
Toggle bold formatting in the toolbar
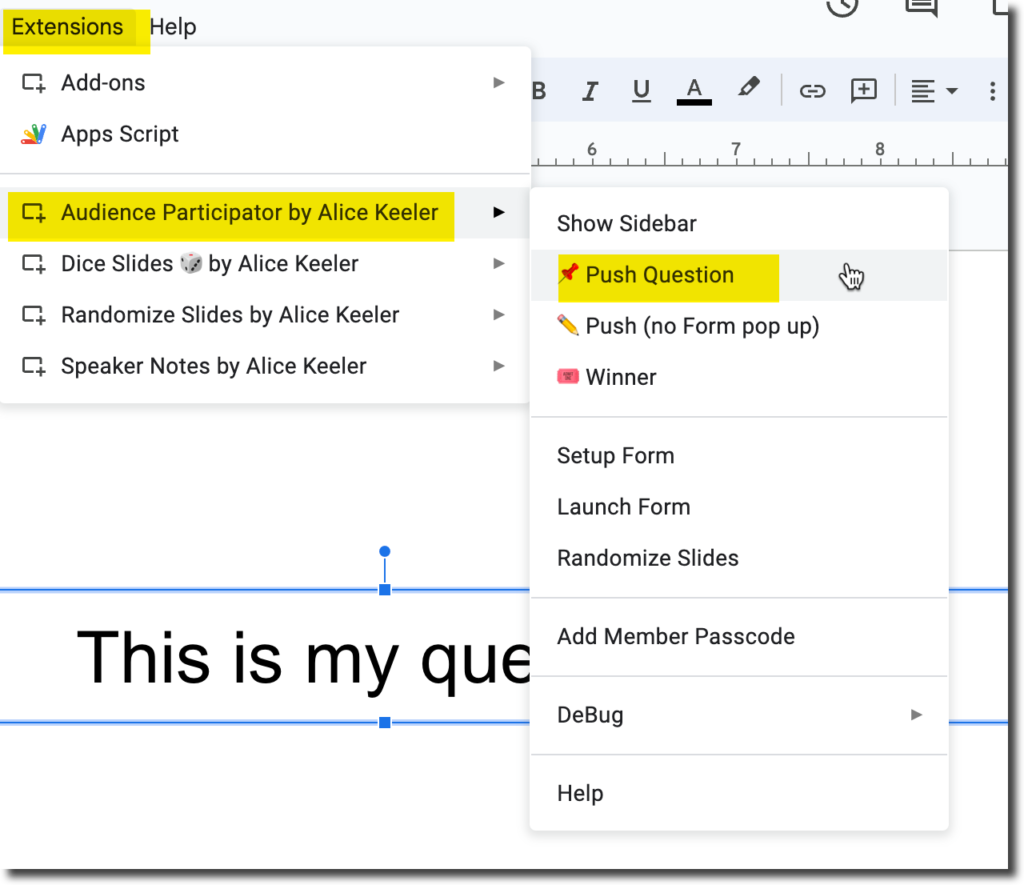539,91
